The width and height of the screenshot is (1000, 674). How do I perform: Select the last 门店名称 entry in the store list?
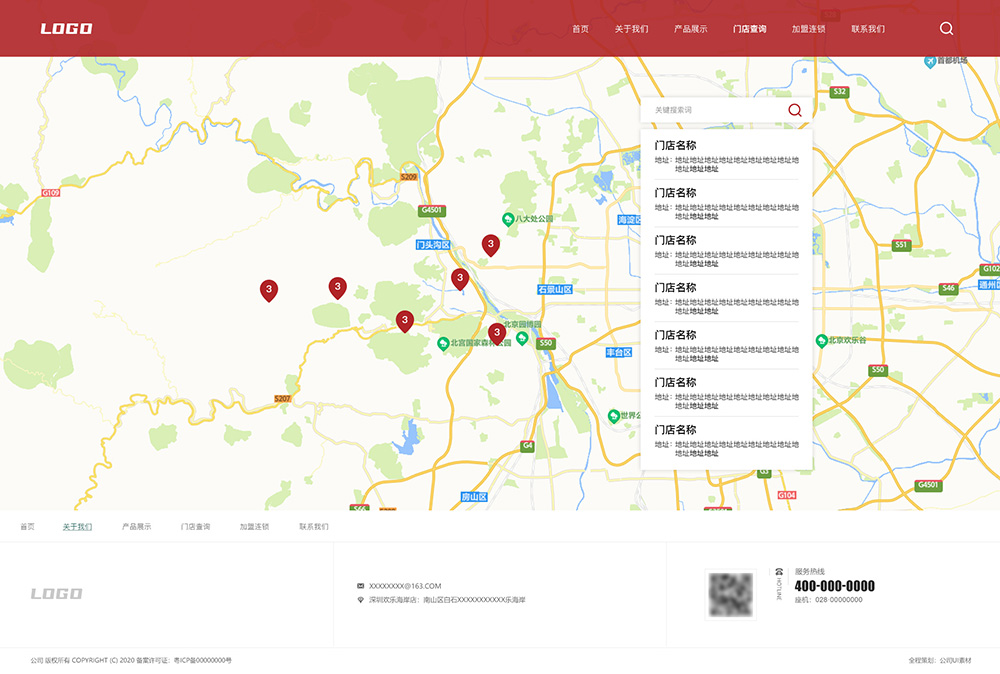726,441
